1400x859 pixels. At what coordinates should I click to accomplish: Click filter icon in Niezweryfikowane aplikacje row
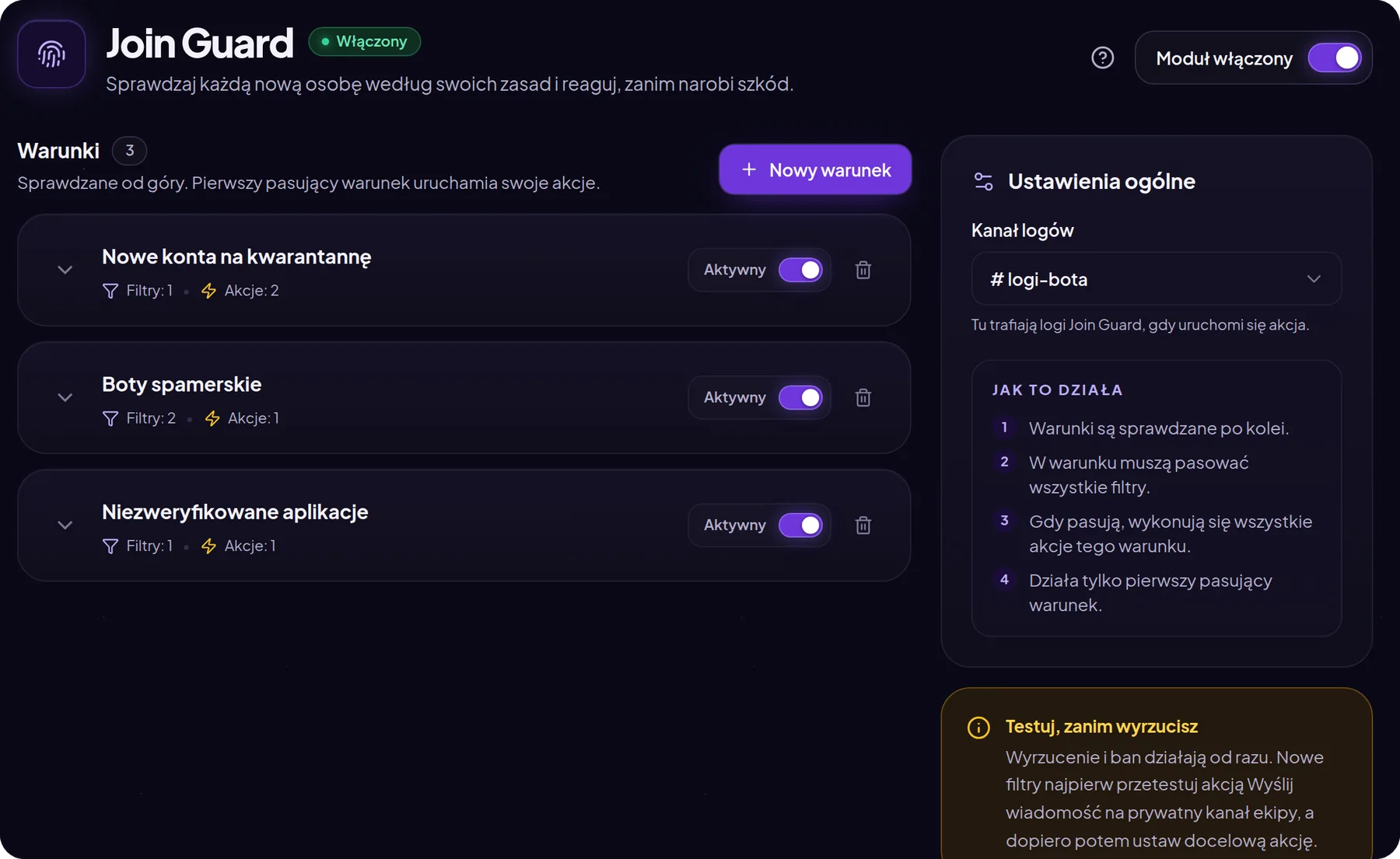pyautogui.click(x=110, y=546)
